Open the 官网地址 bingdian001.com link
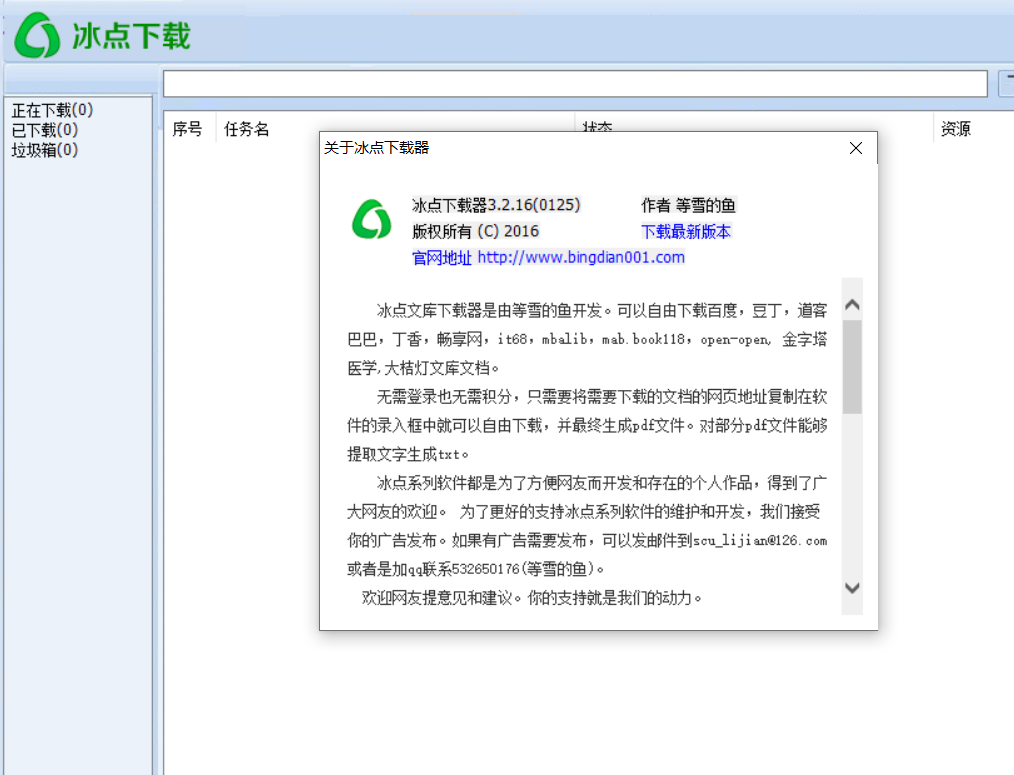 pyautogui.click(x=548, y=257)
